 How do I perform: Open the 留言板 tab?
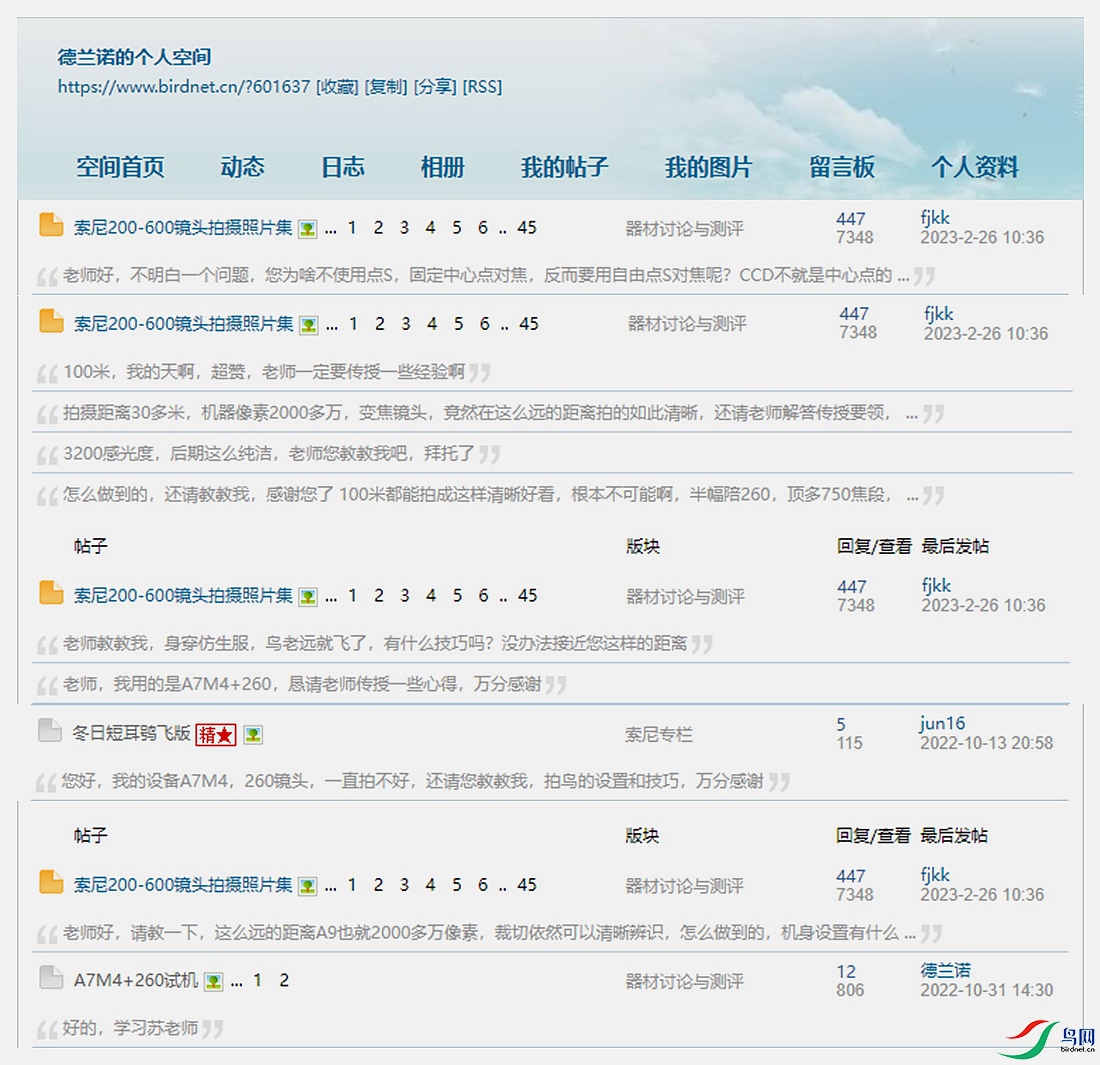[x=842, y=167]
